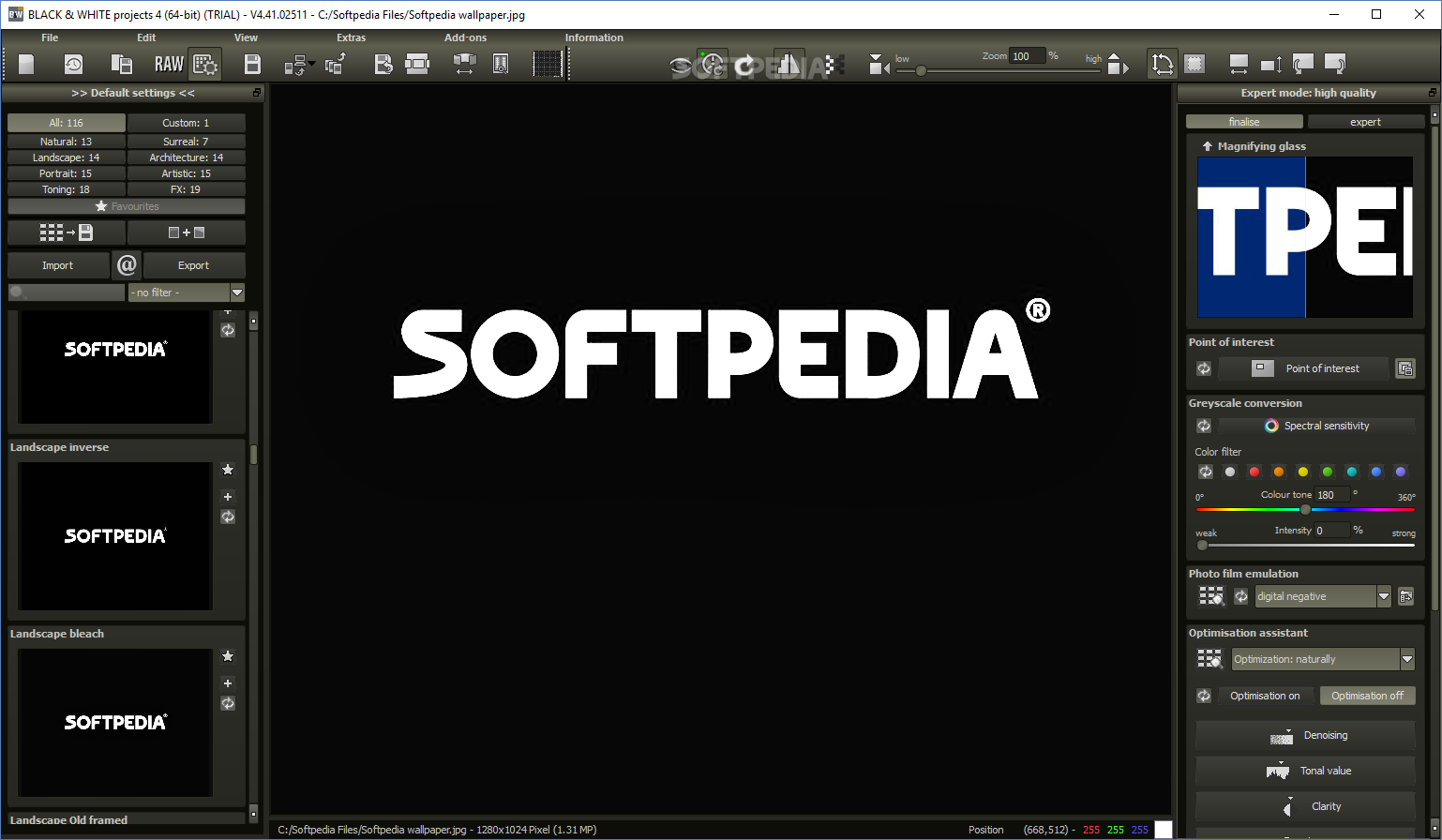Click the zoom out low icon
The image size is (1442, 840).
pyautogui.click(x=879, y=64)
